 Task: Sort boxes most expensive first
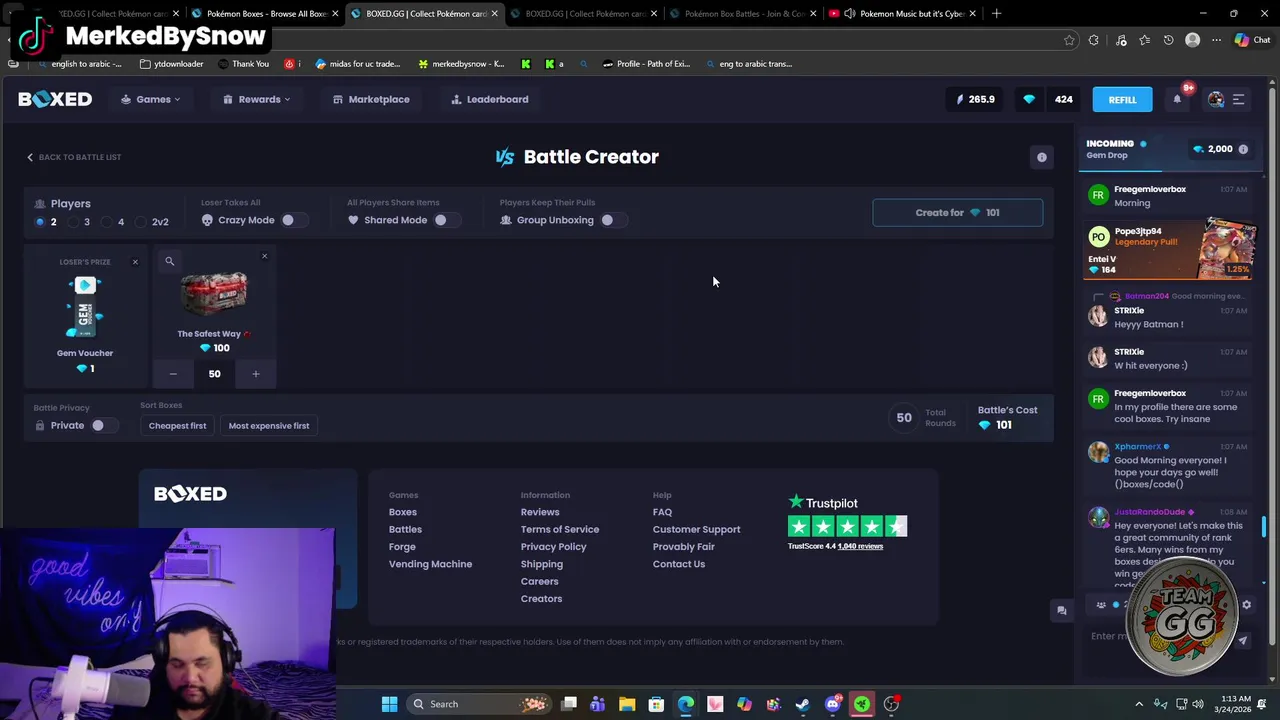click(269, 426)
